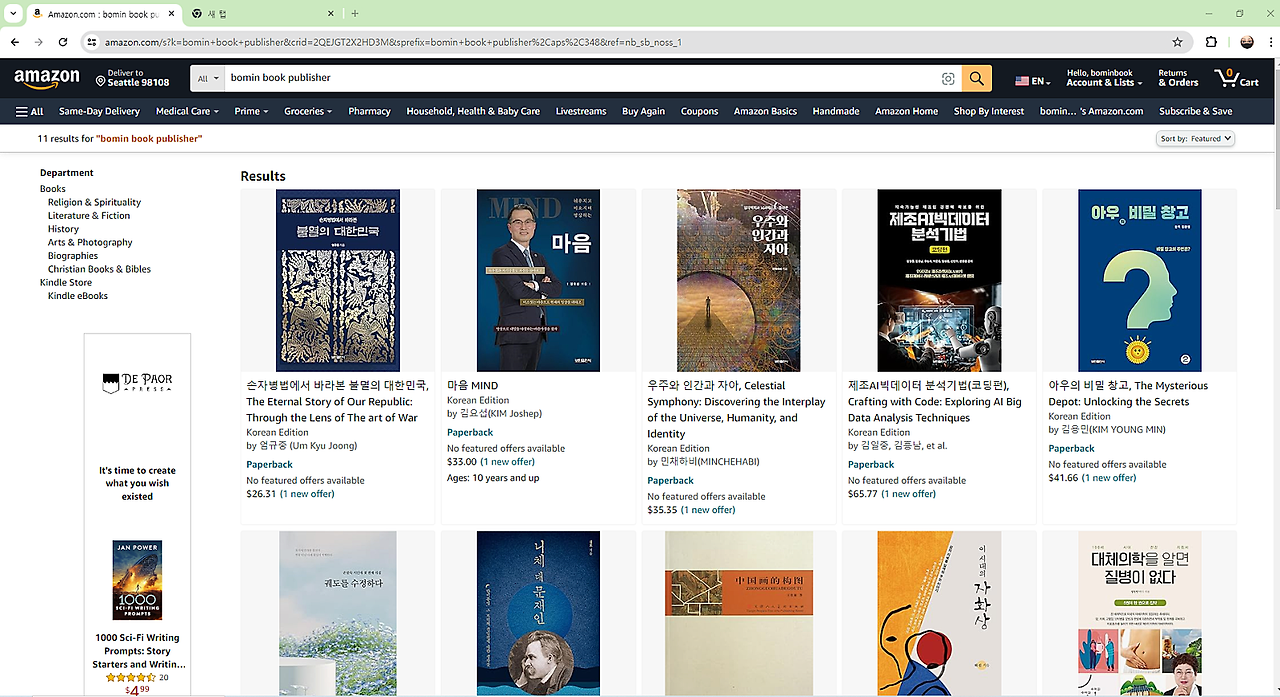Open the Handmade nav link
The width and height of the screenshot is (1280, 697).
(x=835, y=111)
